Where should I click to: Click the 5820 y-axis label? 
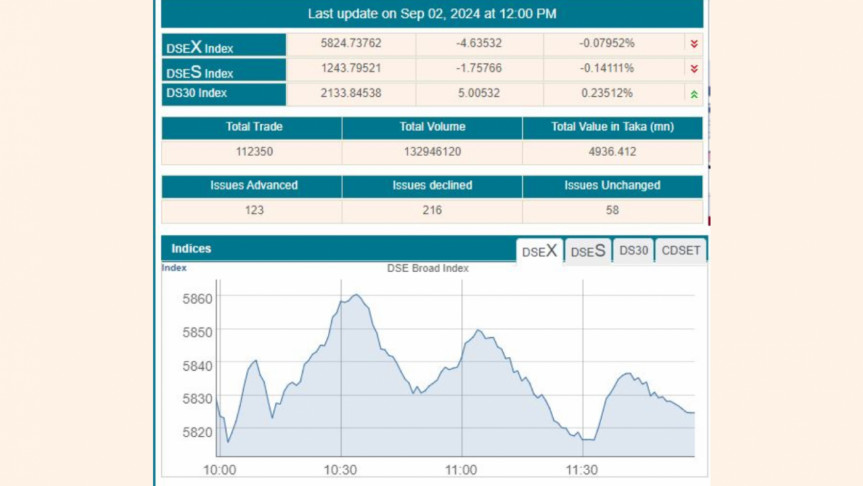click(197, 433)
